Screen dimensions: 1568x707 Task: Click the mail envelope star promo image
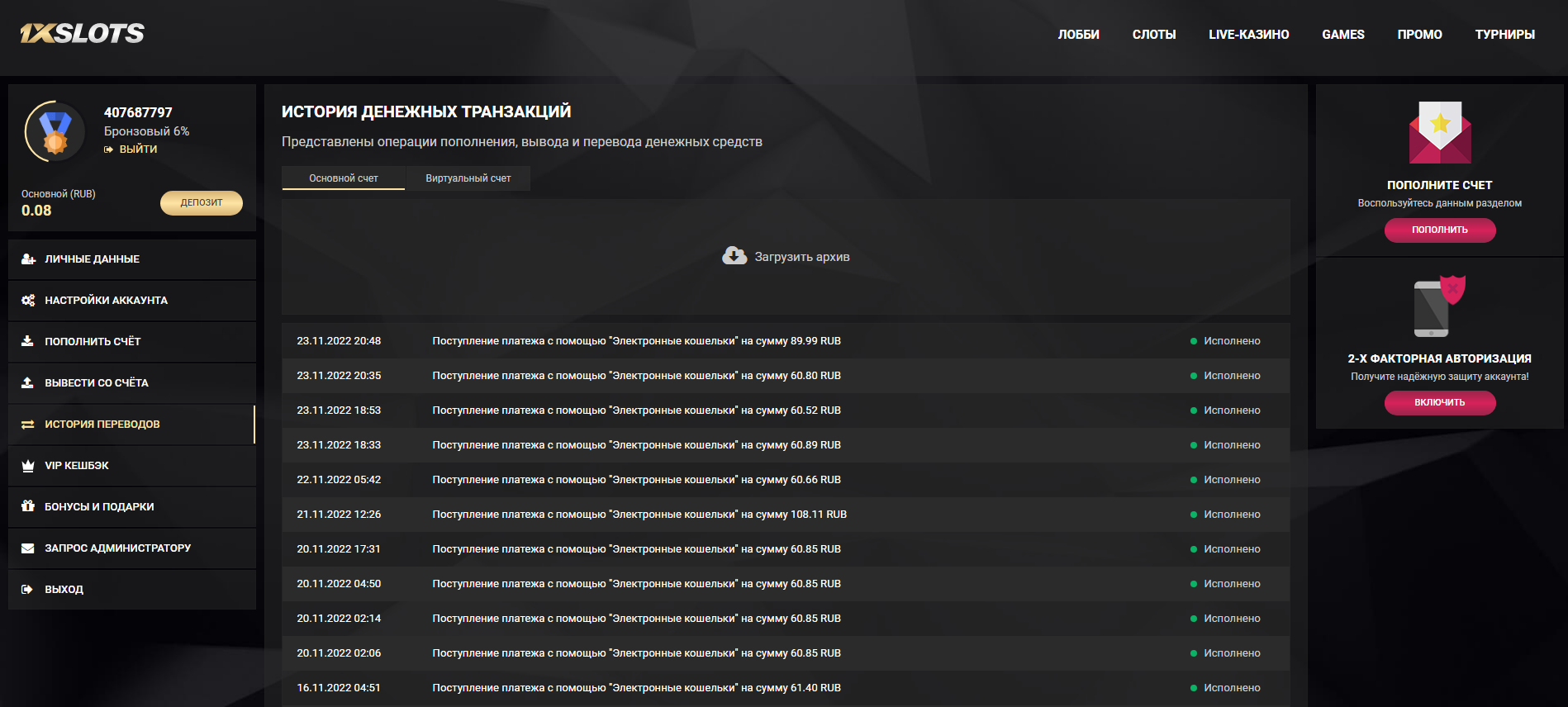[x=1439, y=132]
